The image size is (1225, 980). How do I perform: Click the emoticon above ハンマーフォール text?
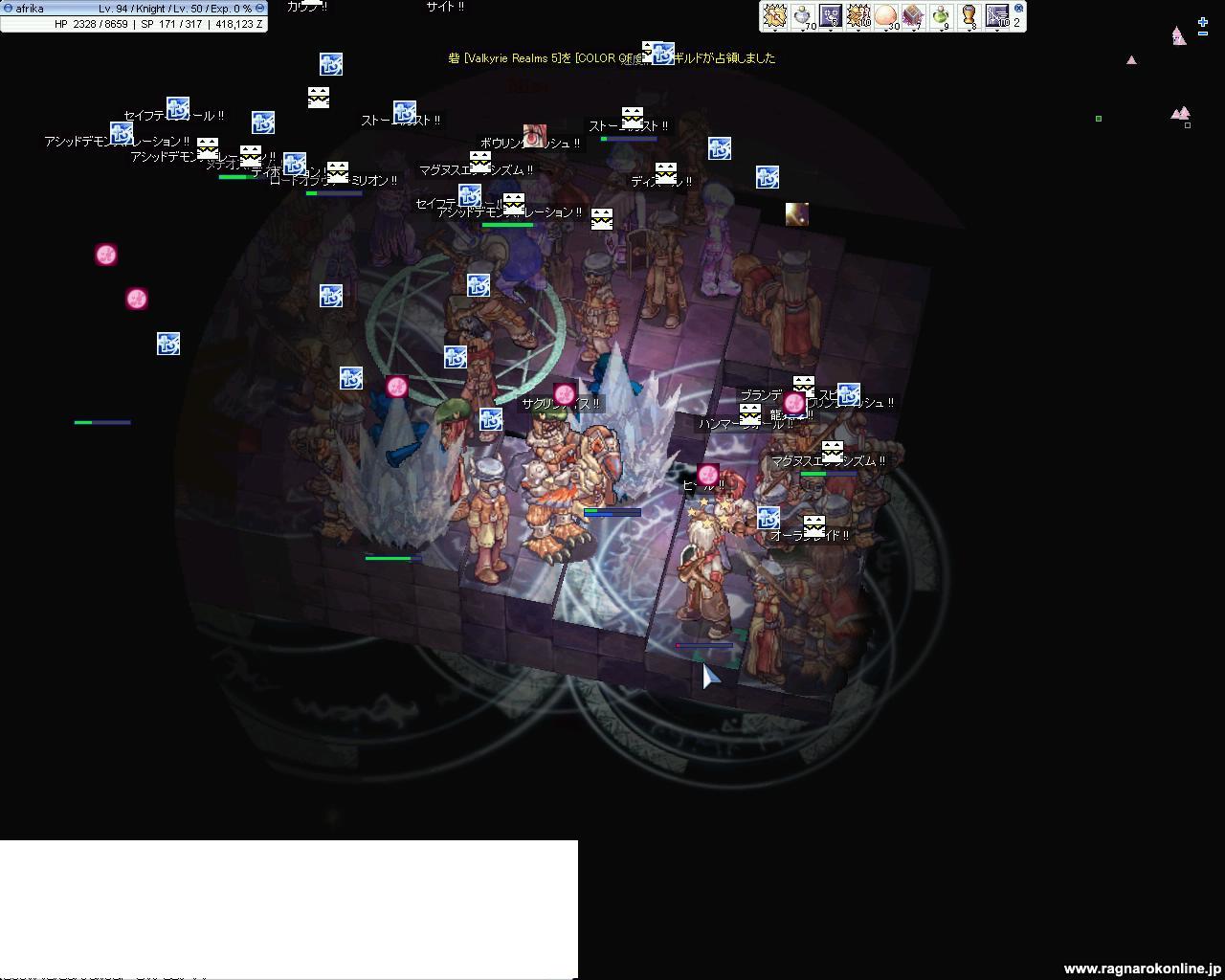(750, 414)
